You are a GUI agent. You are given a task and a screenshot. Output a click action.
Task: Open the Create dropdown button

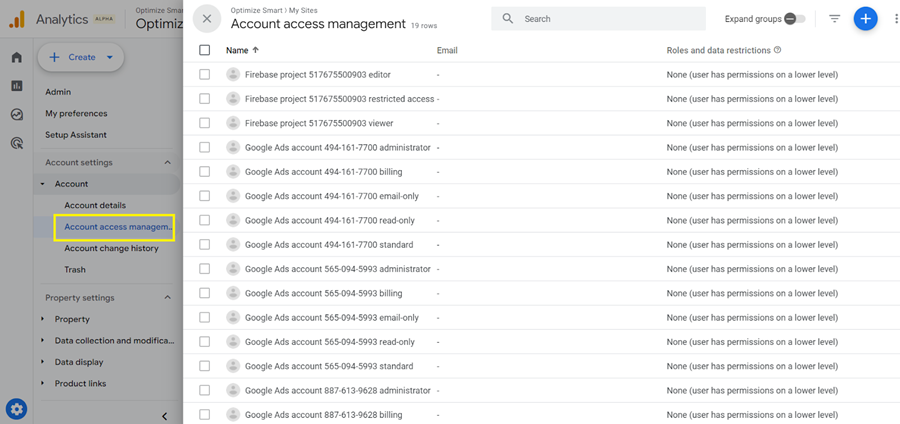[81, 57]
